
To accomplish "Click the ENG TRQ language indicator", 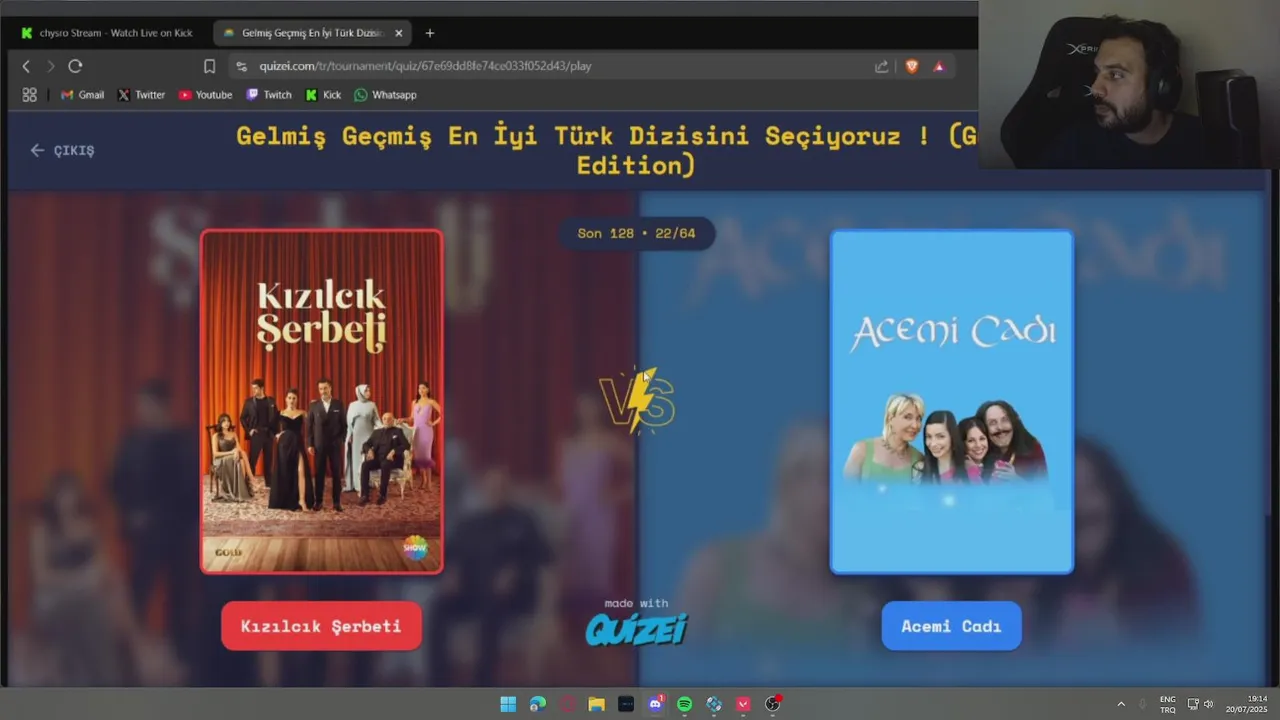I will (x=1168, y=704).
